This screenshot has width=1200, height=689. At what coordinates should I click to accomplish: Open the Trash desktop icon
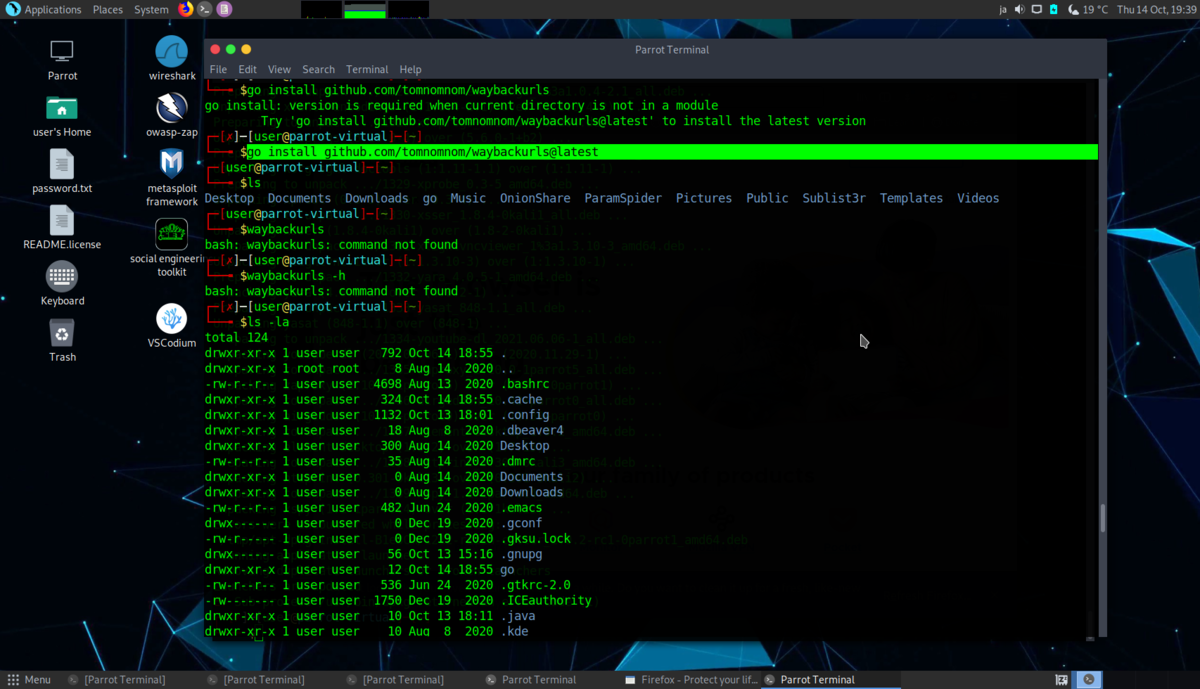point(62,340)
